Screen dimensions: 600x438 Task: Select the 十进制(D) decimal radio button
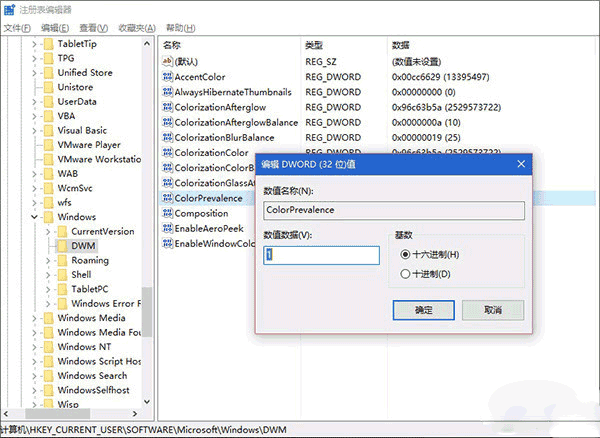coord(405,274)
